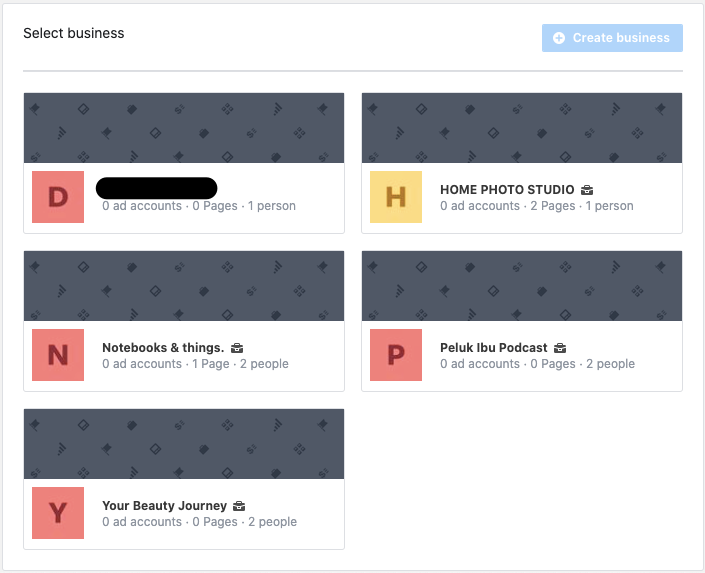Viewport: 705px width, 573px height.
Task: Click the plus icon in Create business
Action: point(559,38)
